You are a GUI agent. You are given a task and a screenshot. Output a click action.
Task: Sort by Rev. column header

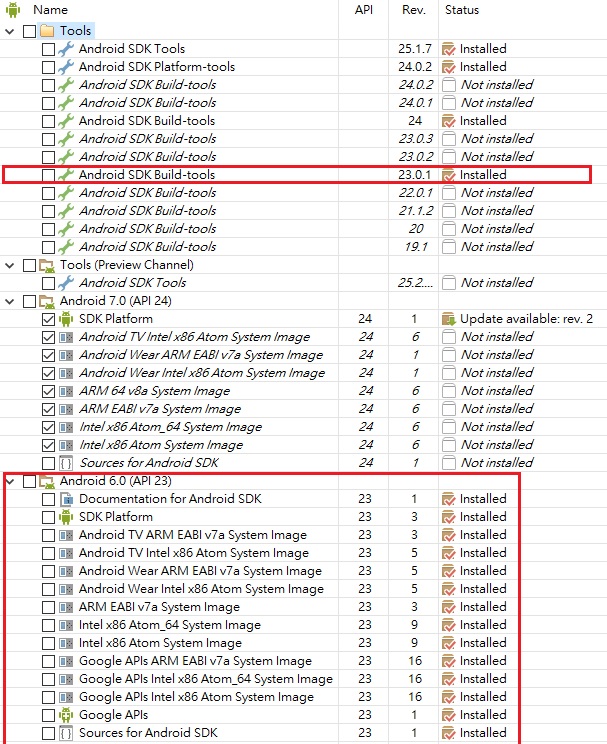(x=414, y=10)
